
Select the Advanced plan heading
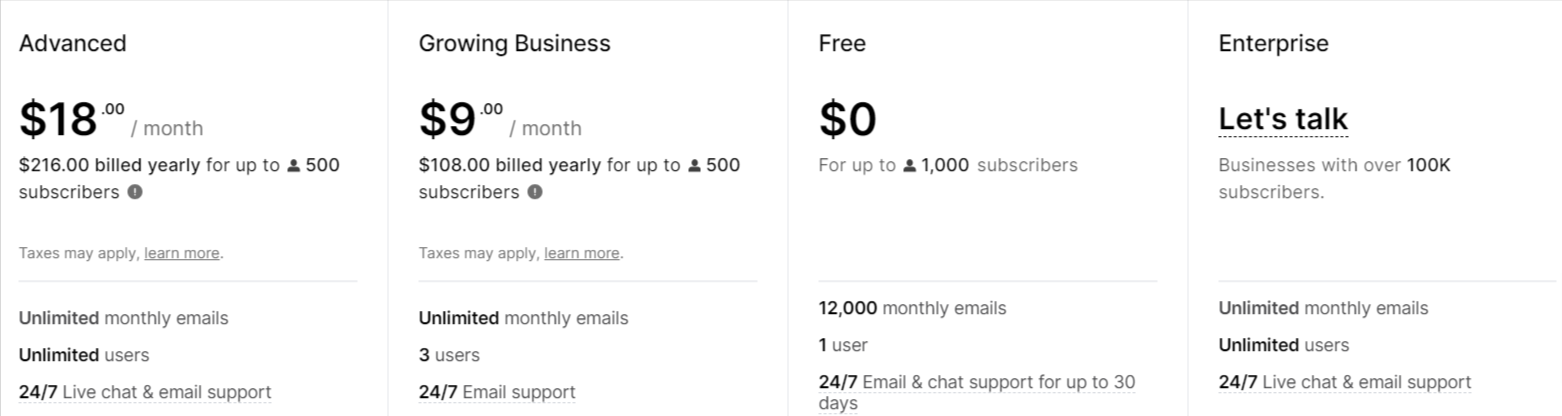[x=72, y=43]
